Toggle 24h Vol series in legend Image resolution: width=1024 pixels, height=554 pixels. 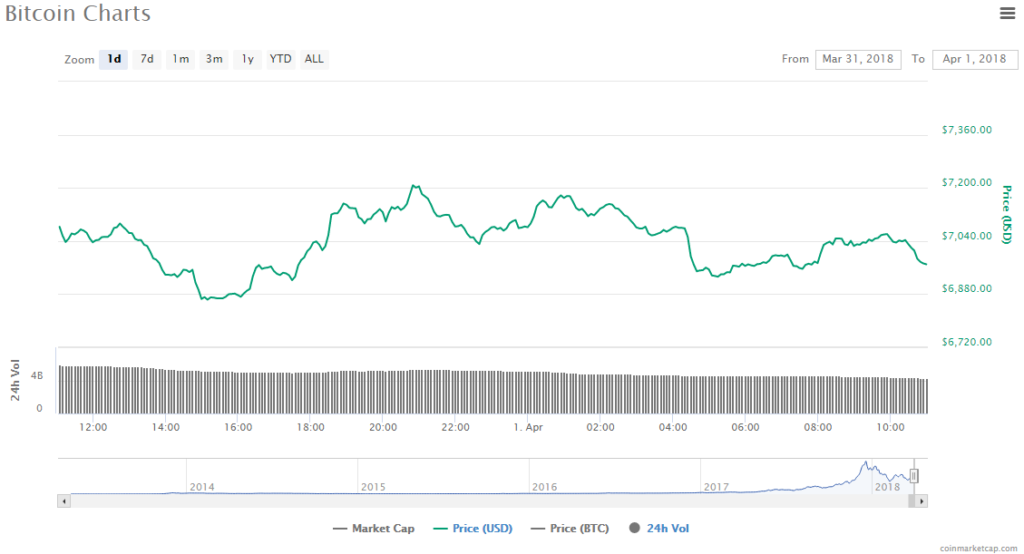tap(659, 528)
